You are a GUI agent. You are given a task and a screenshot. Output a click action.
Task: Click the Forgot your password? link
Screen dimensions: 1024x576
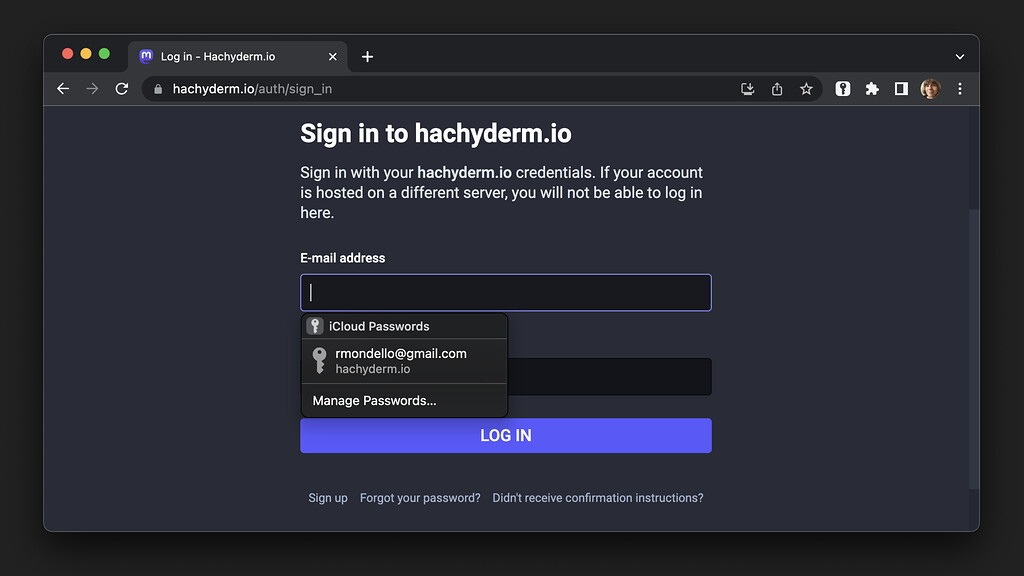point(420,498)
